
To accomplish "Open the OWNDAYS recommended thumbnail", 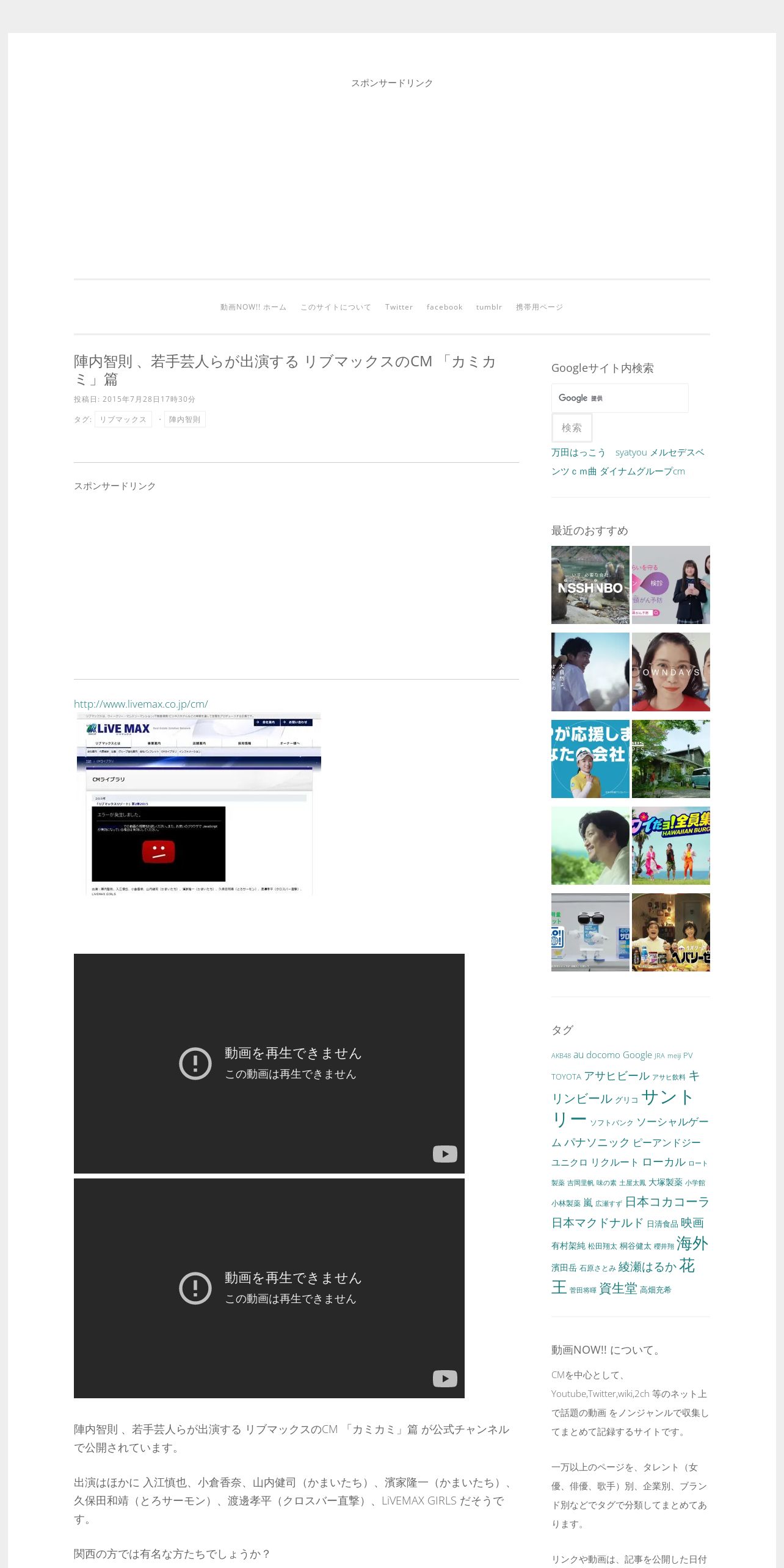I will click(671, 672).
